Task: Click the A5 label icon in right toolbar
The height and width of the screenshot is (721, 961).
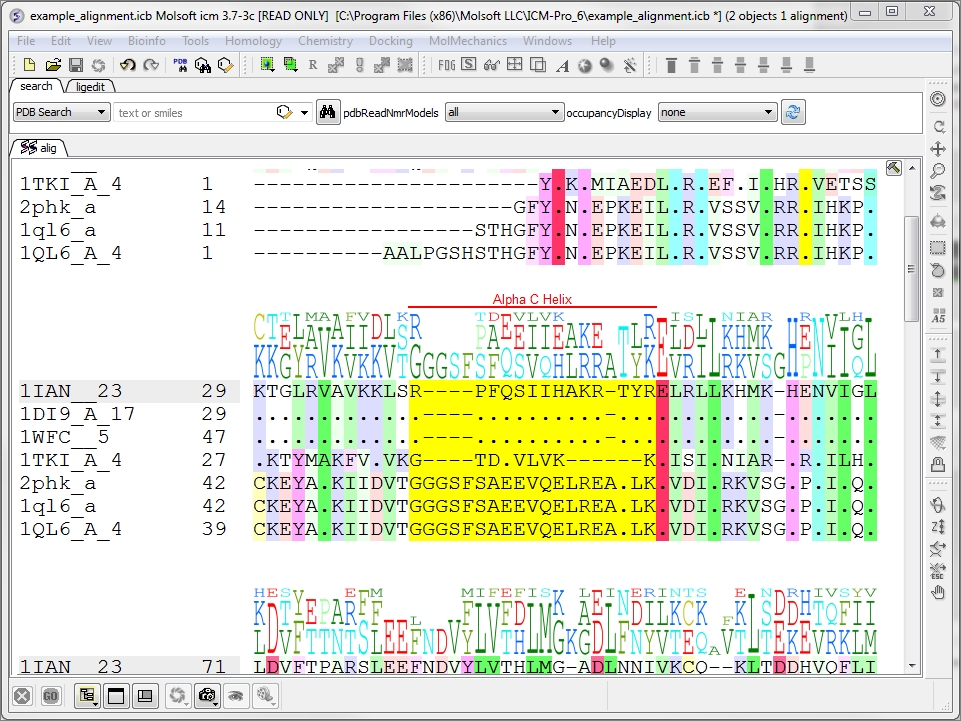Action: [x=938, y=316]
